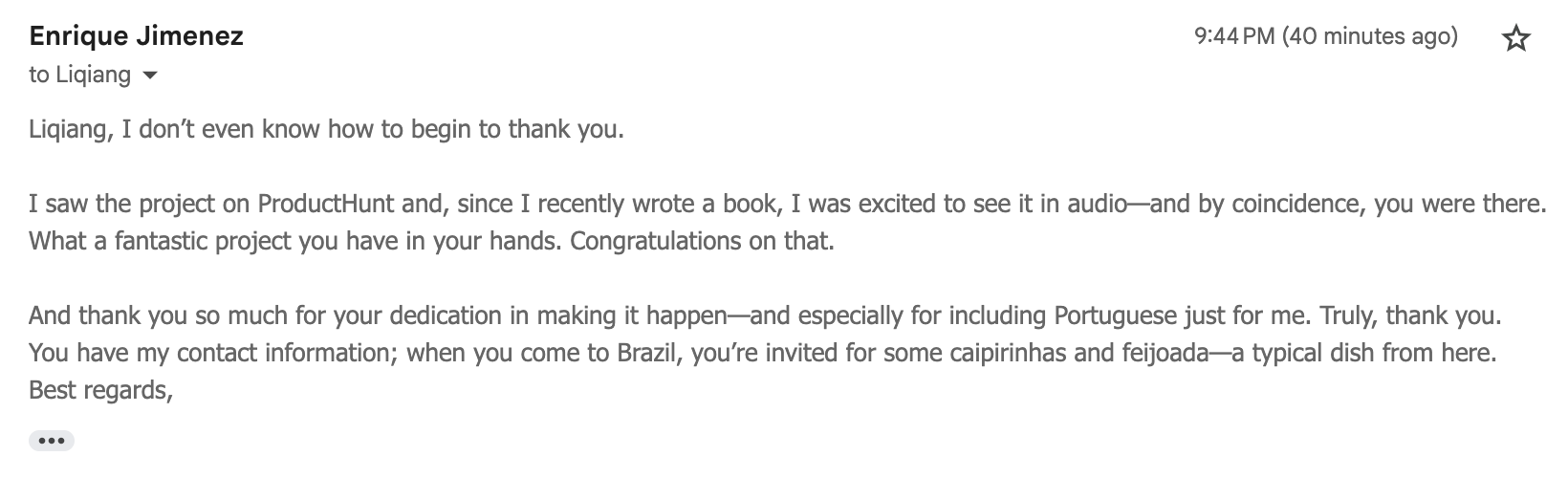Click the opening line 'Liqiang, I don't even know'
The height and width of the screenshot is (478, 1568).
pyautogui.click(x=326, y=128)
